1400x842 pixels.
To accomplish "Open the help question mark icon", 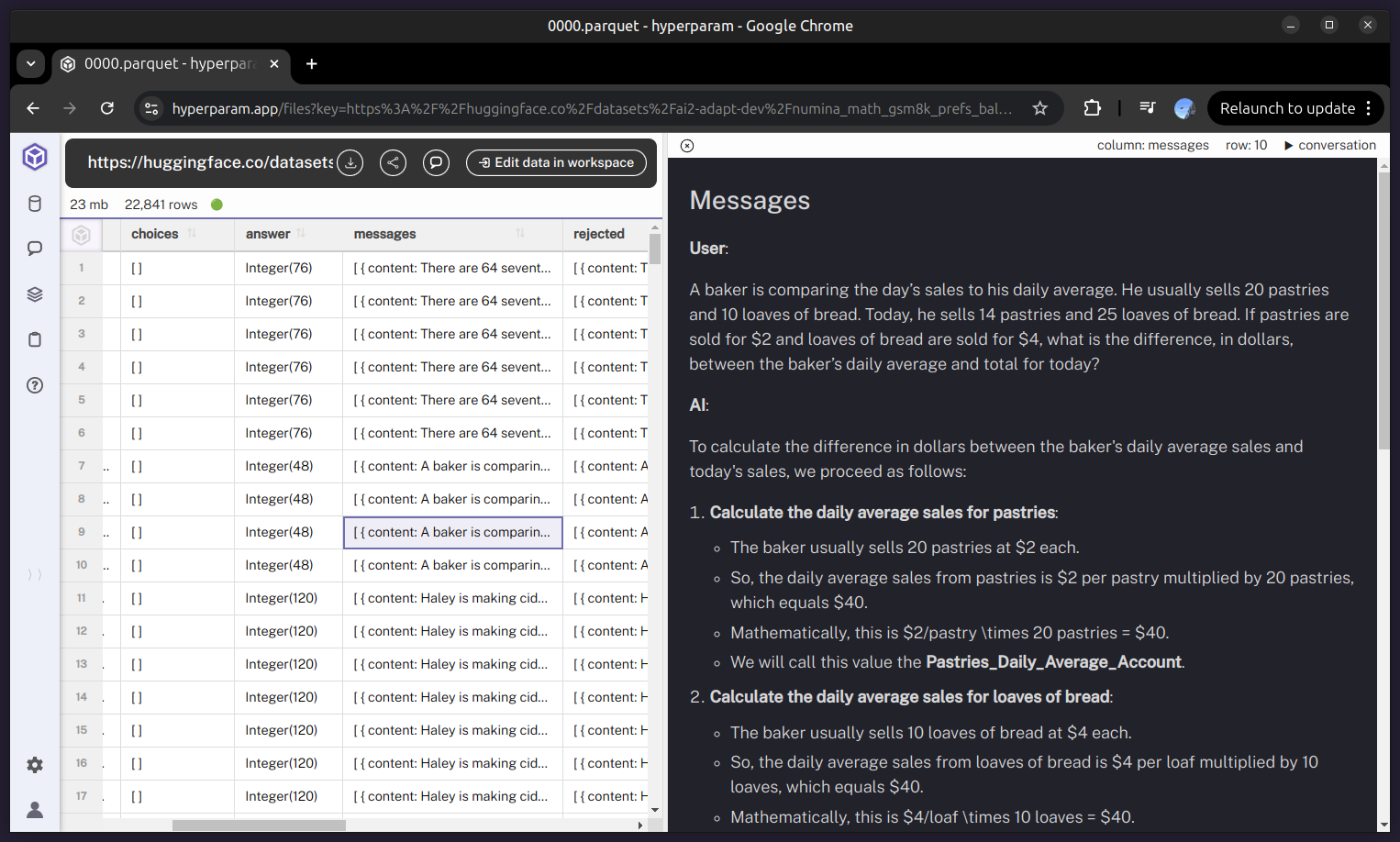I will [35, 385].
